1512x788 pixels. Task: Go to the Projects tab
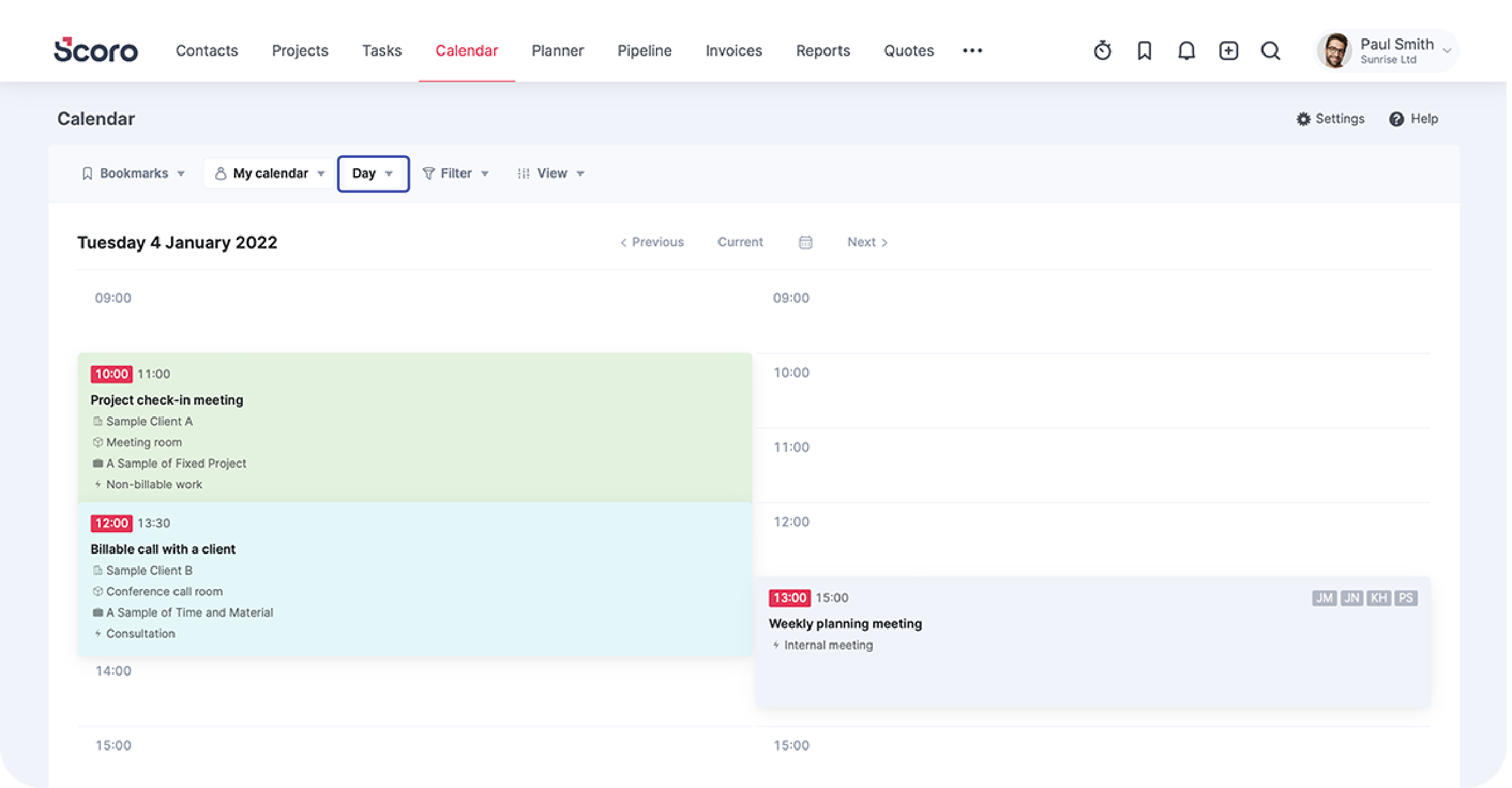point(300,51)
